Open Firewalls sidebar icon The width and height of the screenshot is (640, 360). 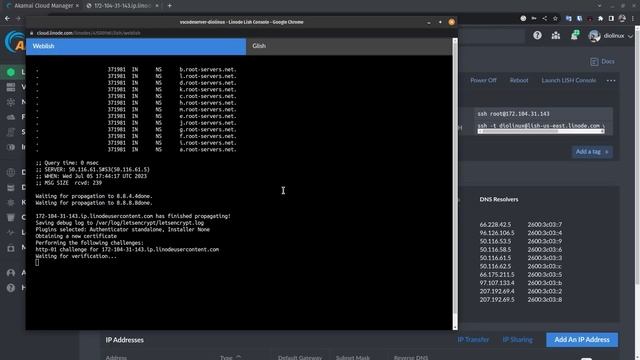tap(11, 117)
